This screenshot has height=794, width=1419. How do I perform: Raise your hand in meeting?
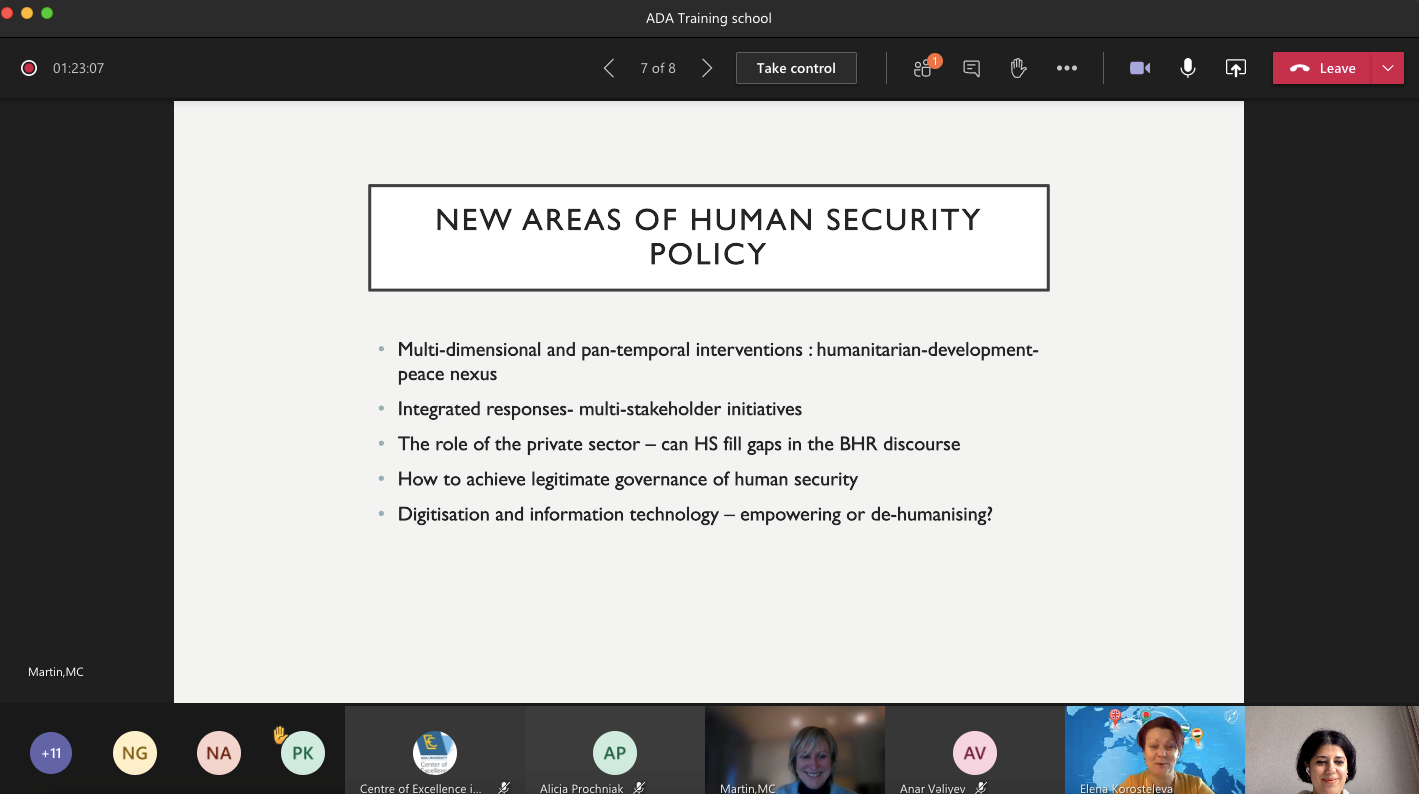[x=1018, y=68]
